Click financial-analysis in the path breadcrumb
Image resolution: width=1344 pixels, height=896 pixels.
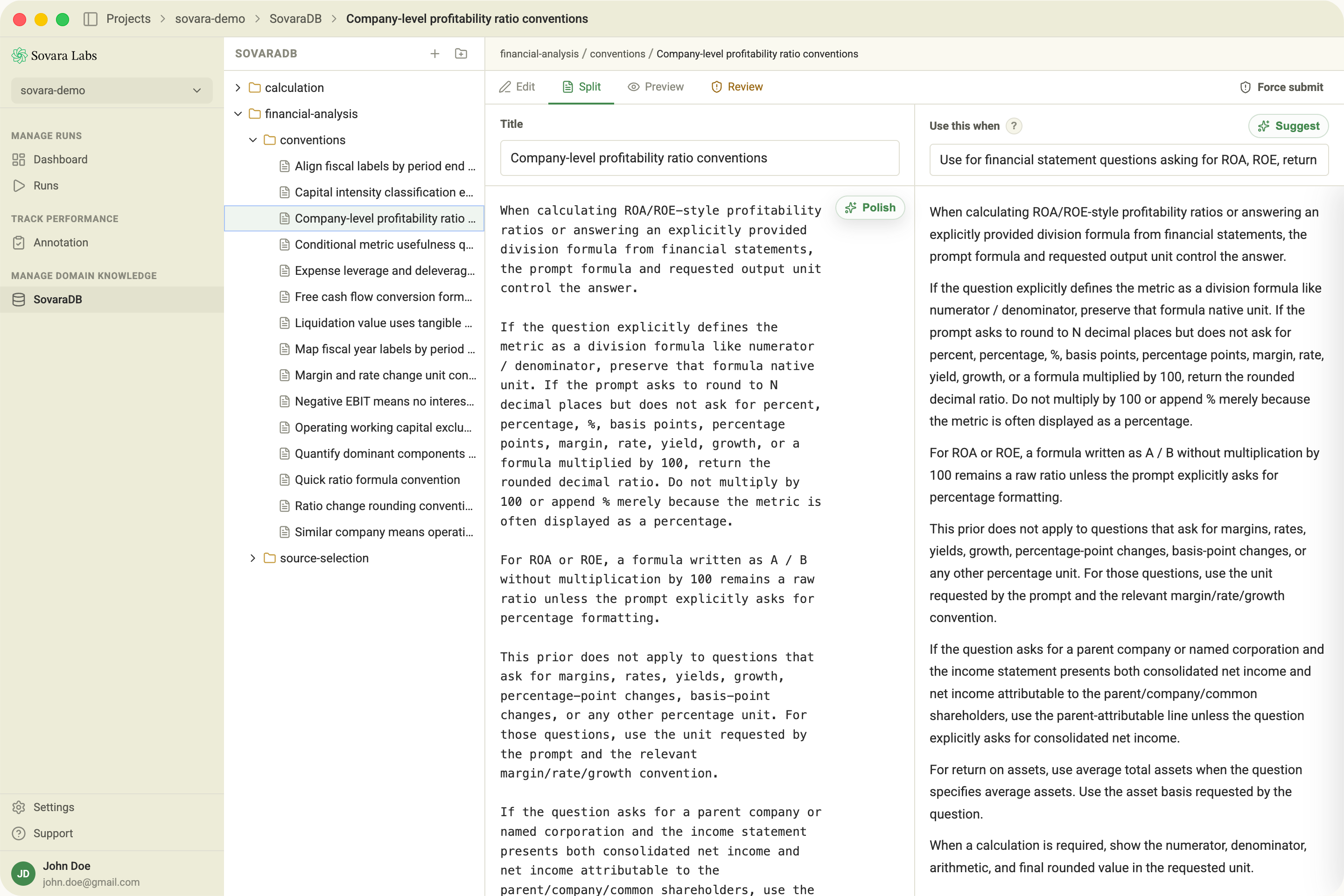click(539, 54)
